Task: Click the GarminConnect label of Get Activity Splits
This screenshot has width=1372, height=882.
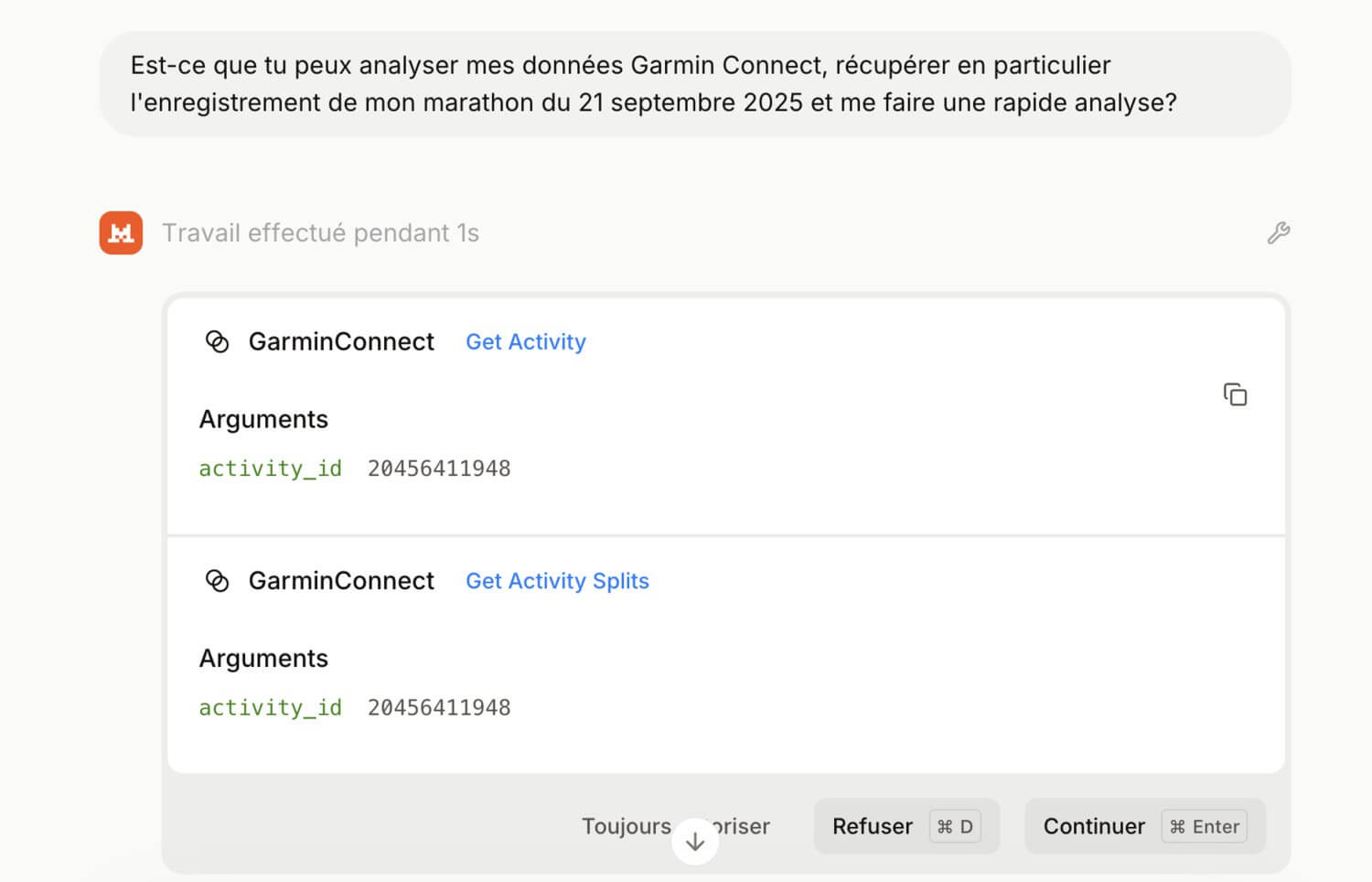Action: click(341, 581)
